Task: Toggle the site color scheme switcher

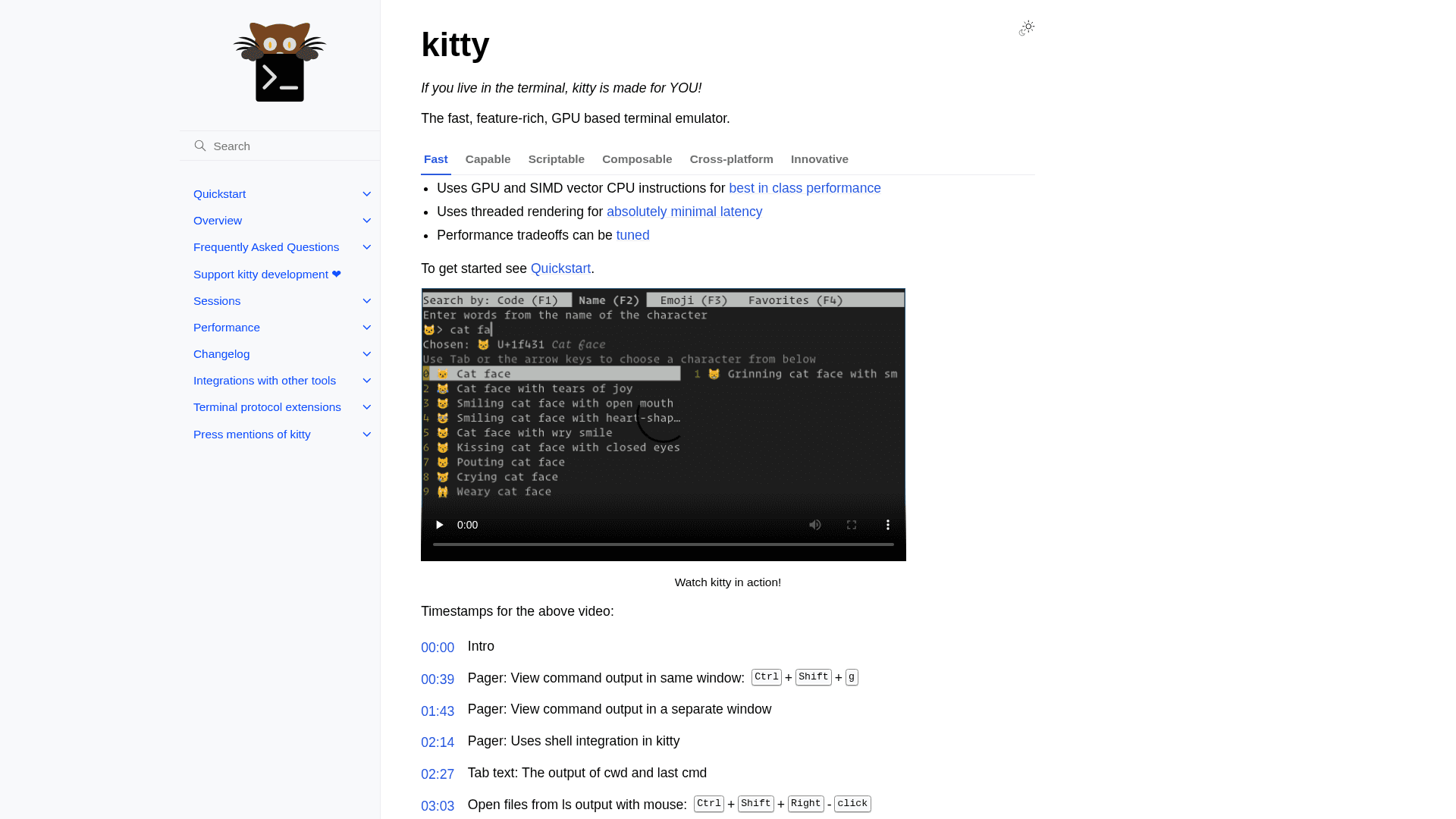Action: (x=1027, y=27)
